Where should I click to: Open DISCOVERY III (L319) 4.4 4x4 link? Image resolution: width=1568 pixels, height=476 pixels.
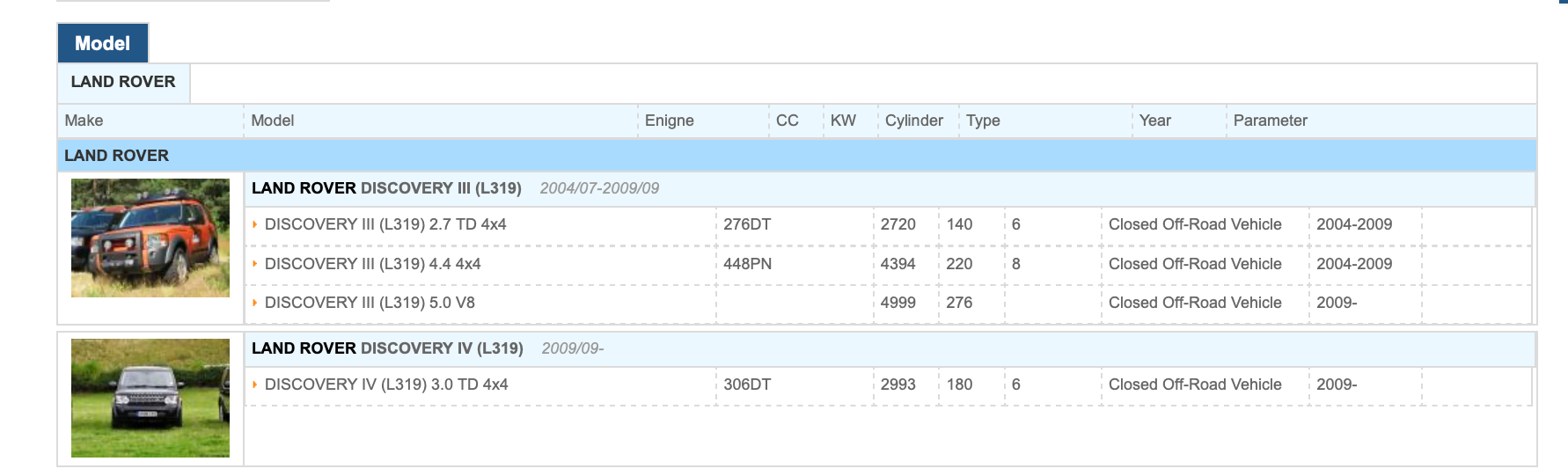[x=372, y=264]
